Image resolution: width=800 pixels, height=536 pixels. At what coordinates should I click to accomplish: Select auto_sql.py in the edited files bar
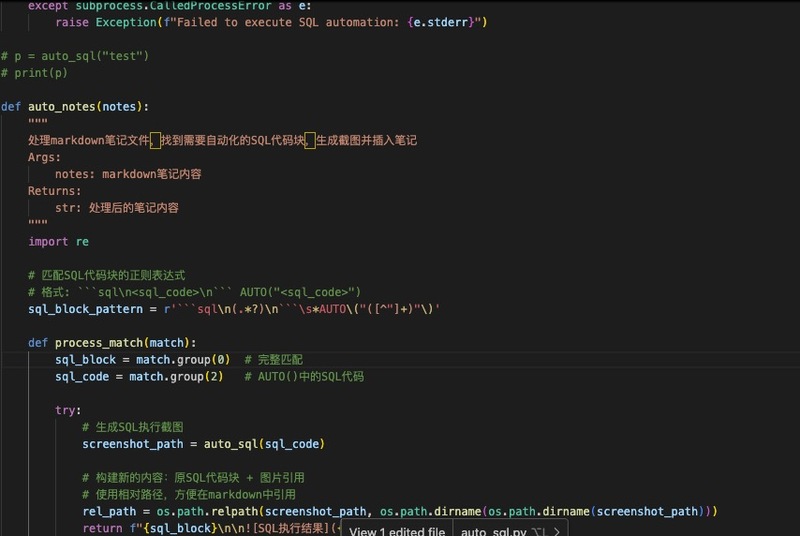[493, 531]
